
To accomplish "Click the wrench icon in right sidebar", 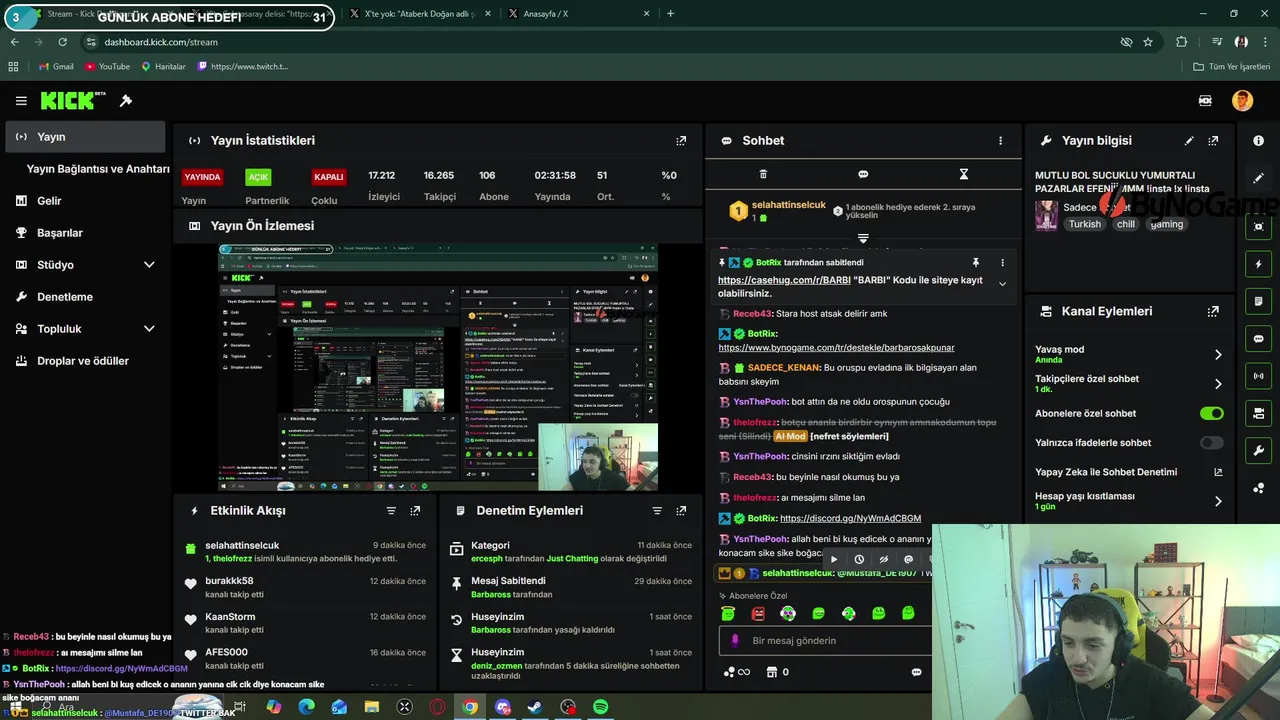I will tap(1258, 450).
